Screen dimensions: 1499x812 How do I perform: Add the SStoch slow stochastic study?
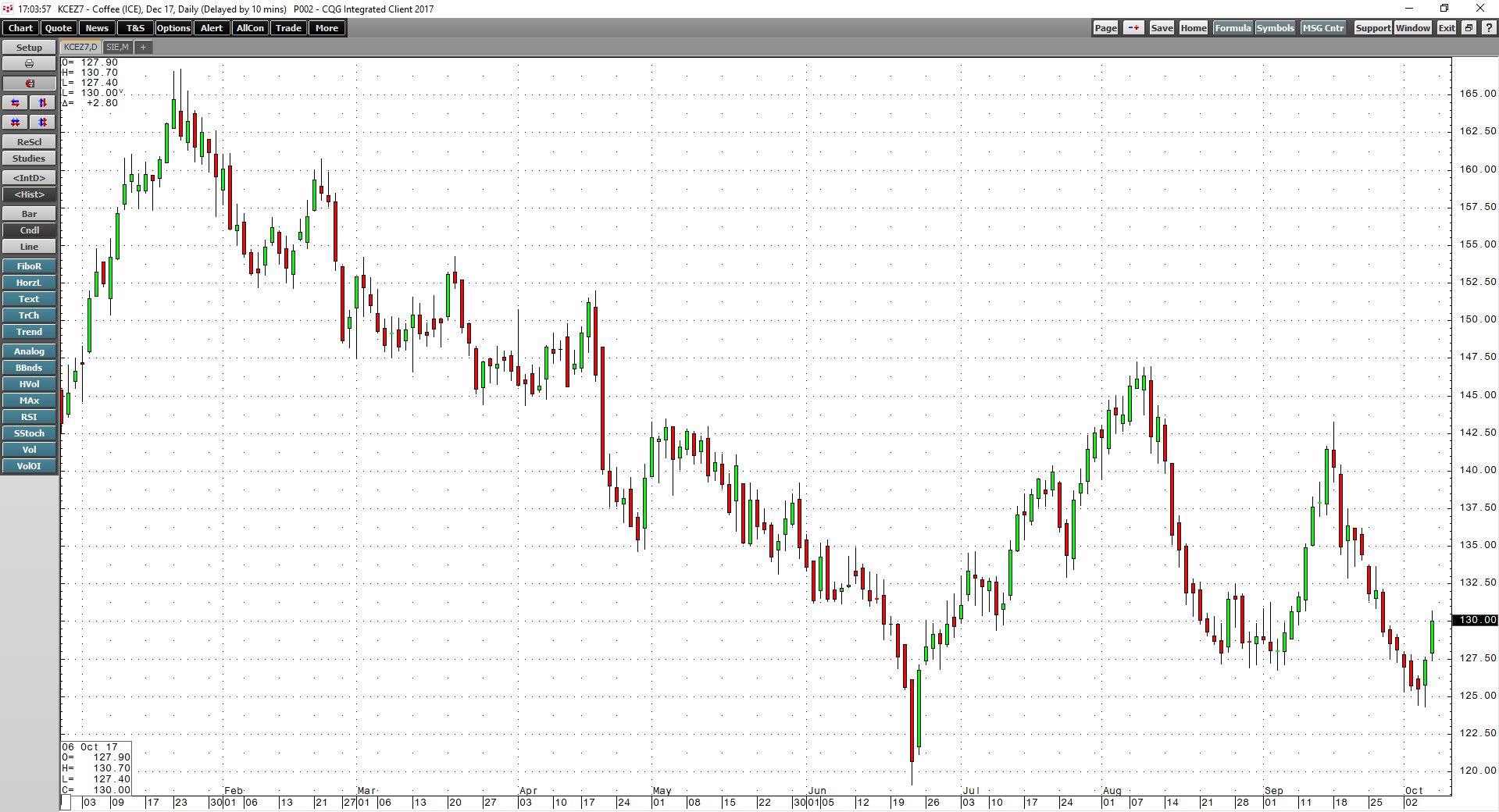point(29,433)
